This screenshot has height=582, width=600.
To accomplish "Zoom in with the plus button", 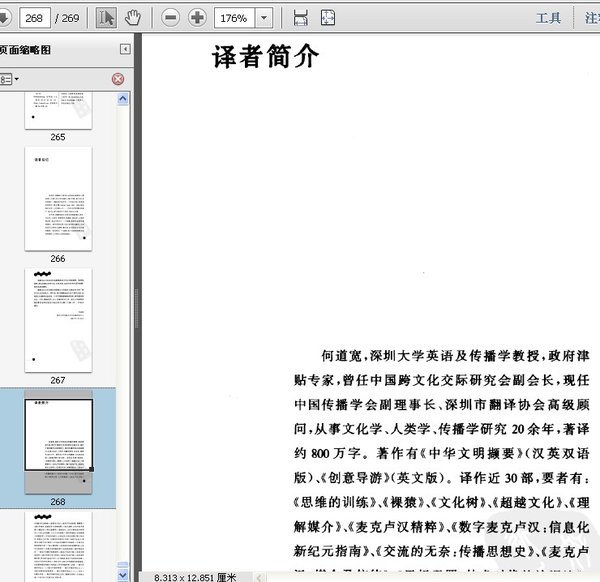I will click(197, 17).
